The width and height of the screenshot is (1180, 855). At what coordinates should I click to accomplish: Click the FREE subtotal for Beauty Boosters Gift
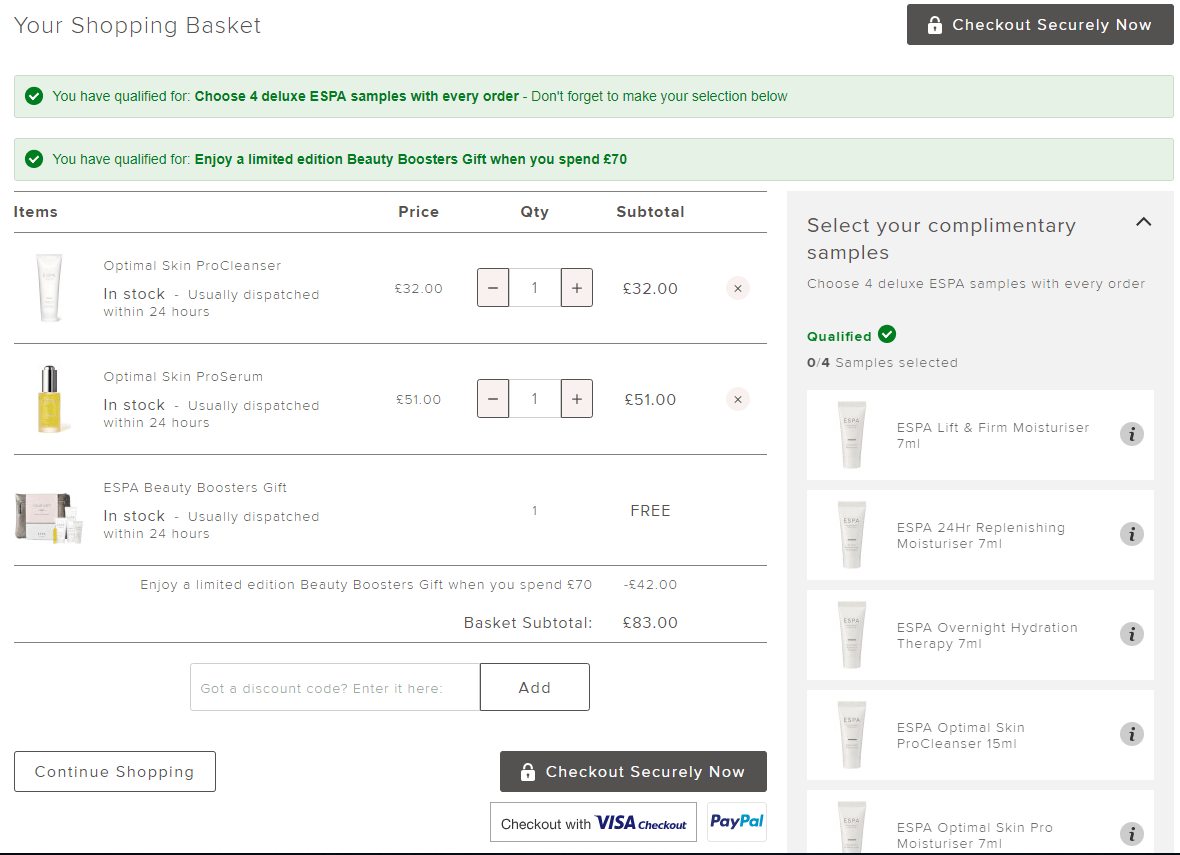[650, 511]
